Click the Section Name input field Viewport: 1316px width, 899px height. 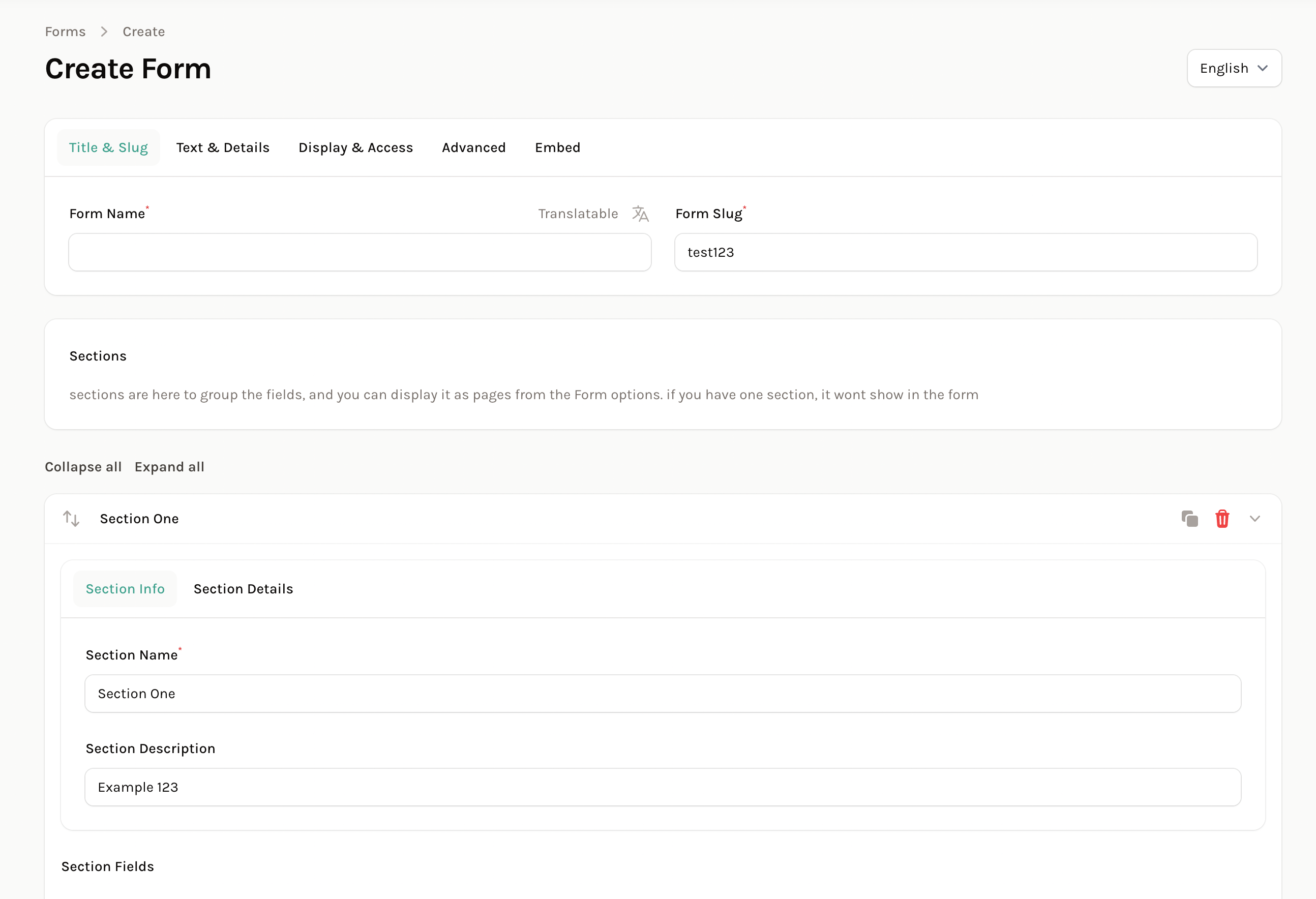[x=663, y=694]
